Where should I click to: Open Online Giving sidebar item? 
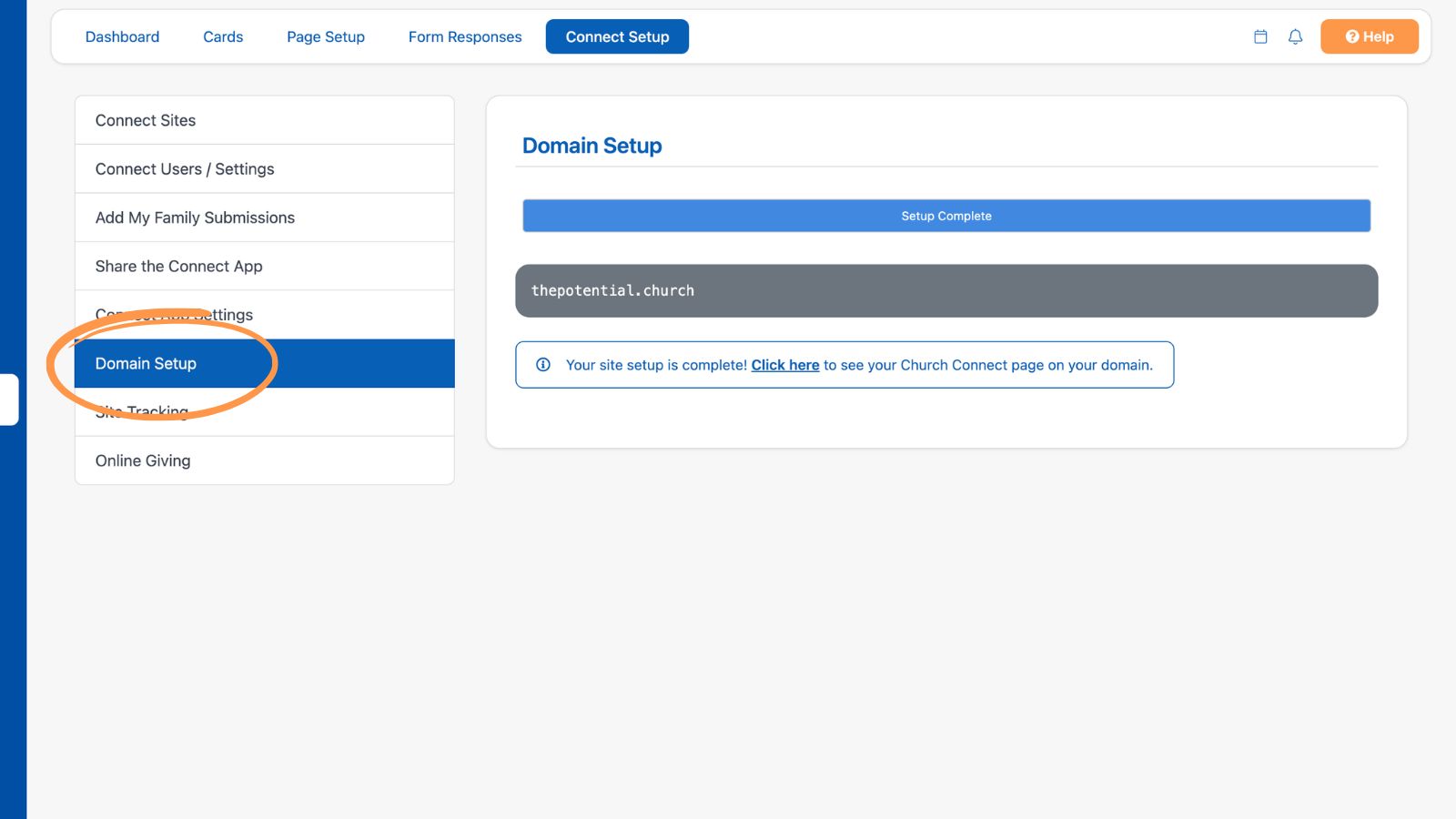[x=265, y=460]
